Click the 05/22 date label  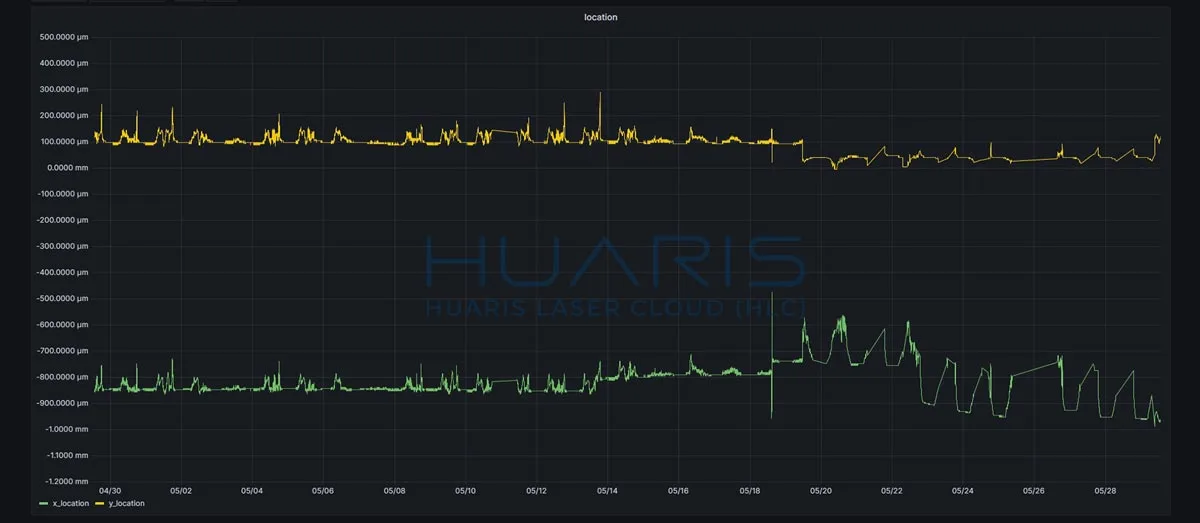click(x=891, y=491)
